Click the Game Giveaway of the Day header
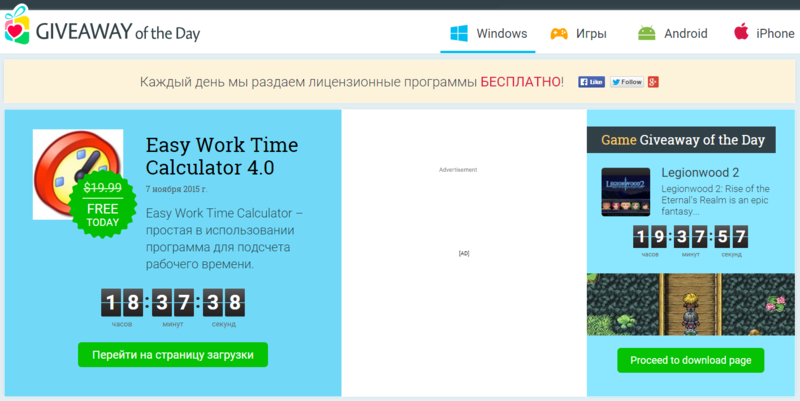Image resolution: width=800 pixels, height=401 pixels. click(681, 140)
